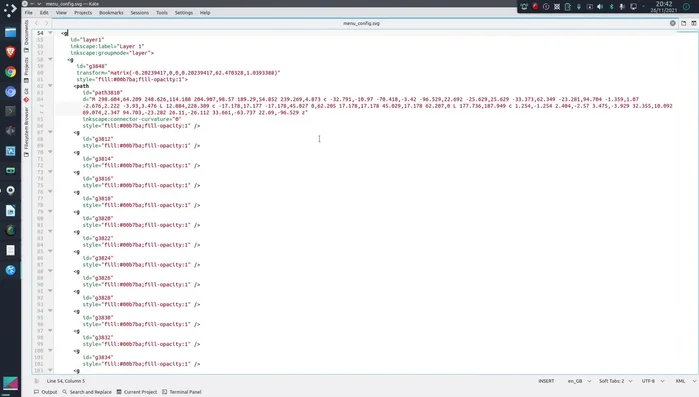The width and height of the screenshot is (699, 397).
Task: Open the XML syntax mode dropdown
Action: tap(686, 381)
